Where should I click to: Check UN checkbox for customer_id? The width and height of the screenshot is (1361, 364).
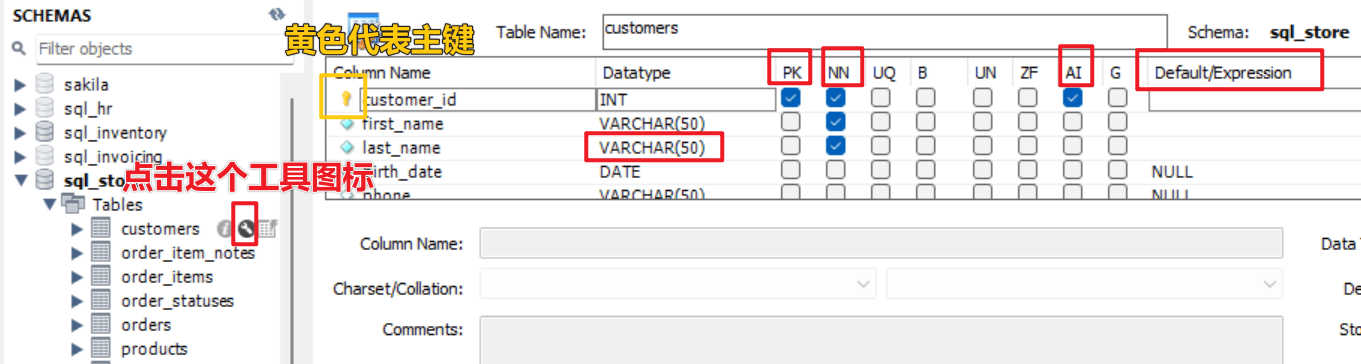983,98
